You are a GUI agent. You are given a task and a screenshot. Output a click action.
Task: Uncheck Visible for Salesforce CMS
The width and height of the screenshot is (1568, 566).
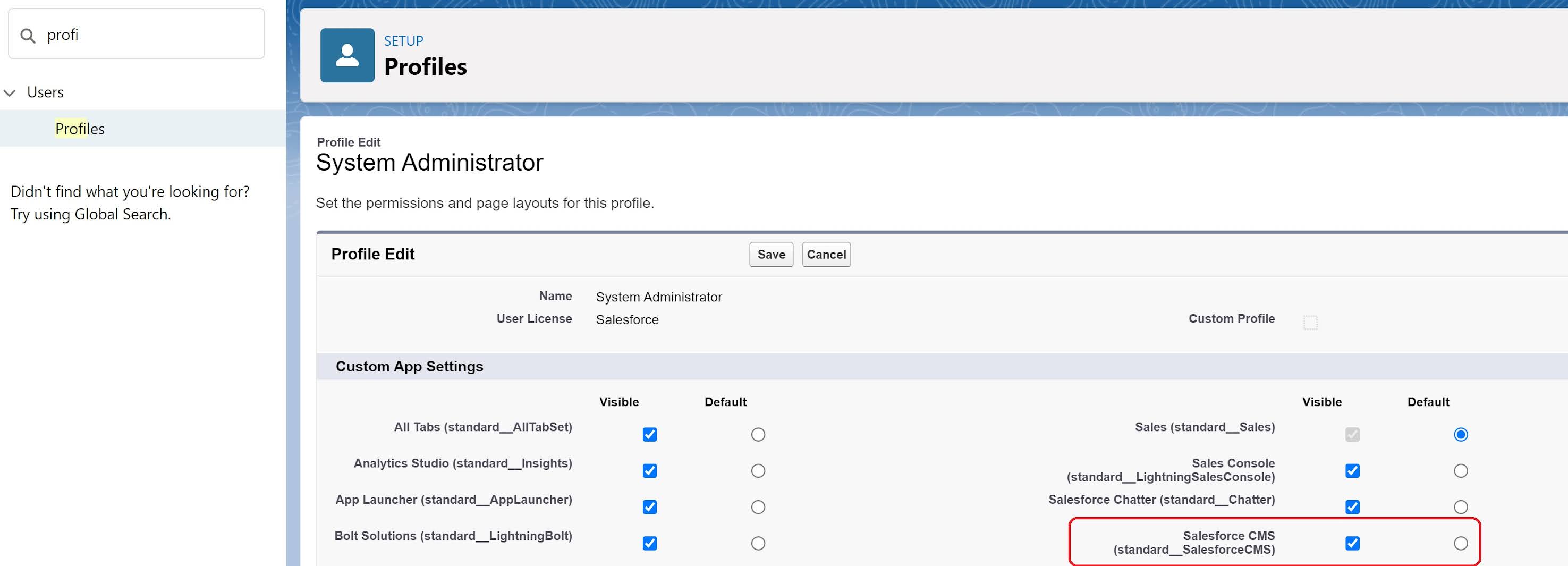1352,543
